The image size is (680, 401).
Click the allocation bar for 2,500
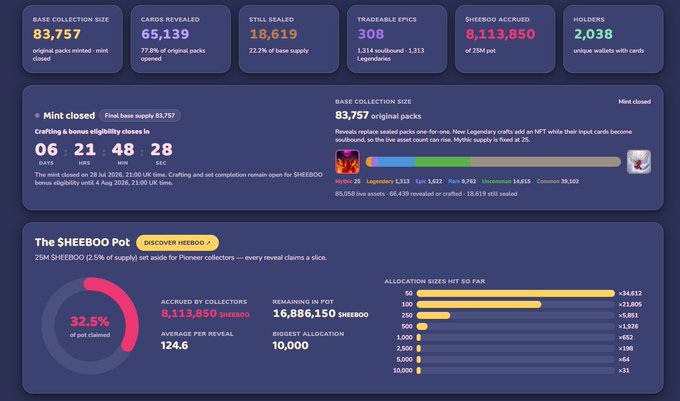click(x=516, y=349)
